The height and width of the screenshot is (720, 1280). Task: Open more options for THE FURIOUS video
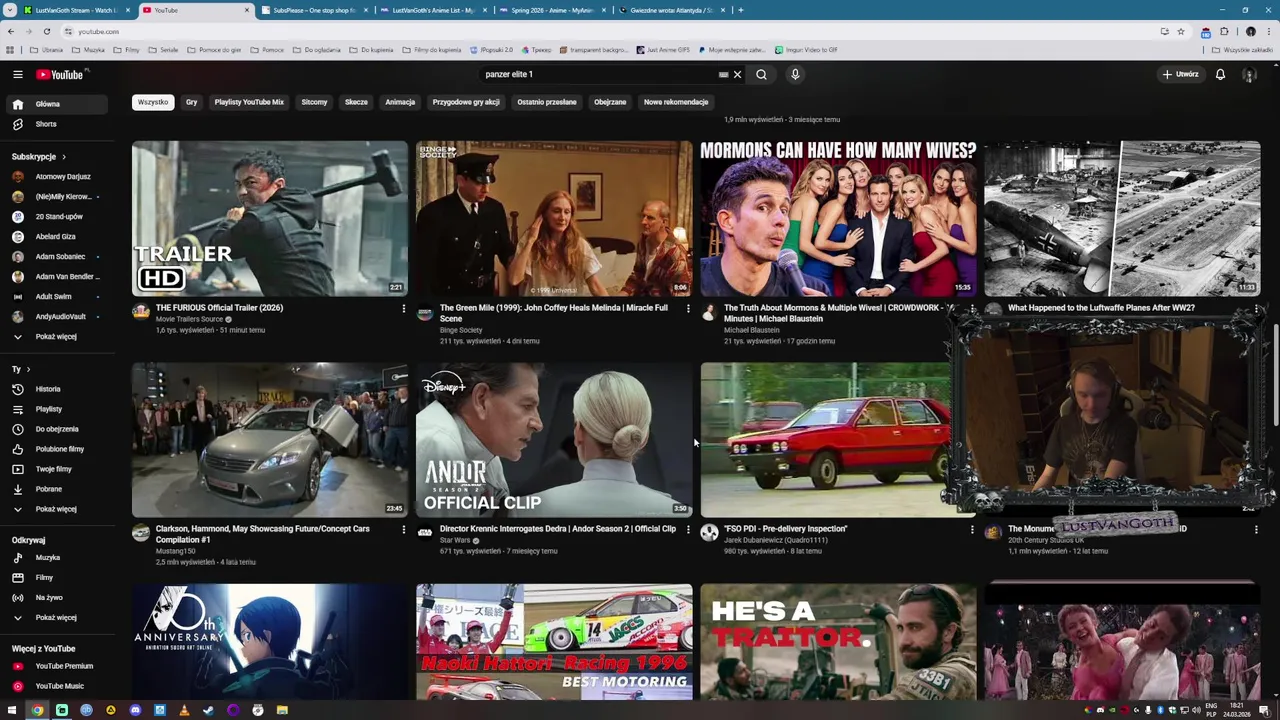(404, 309)
